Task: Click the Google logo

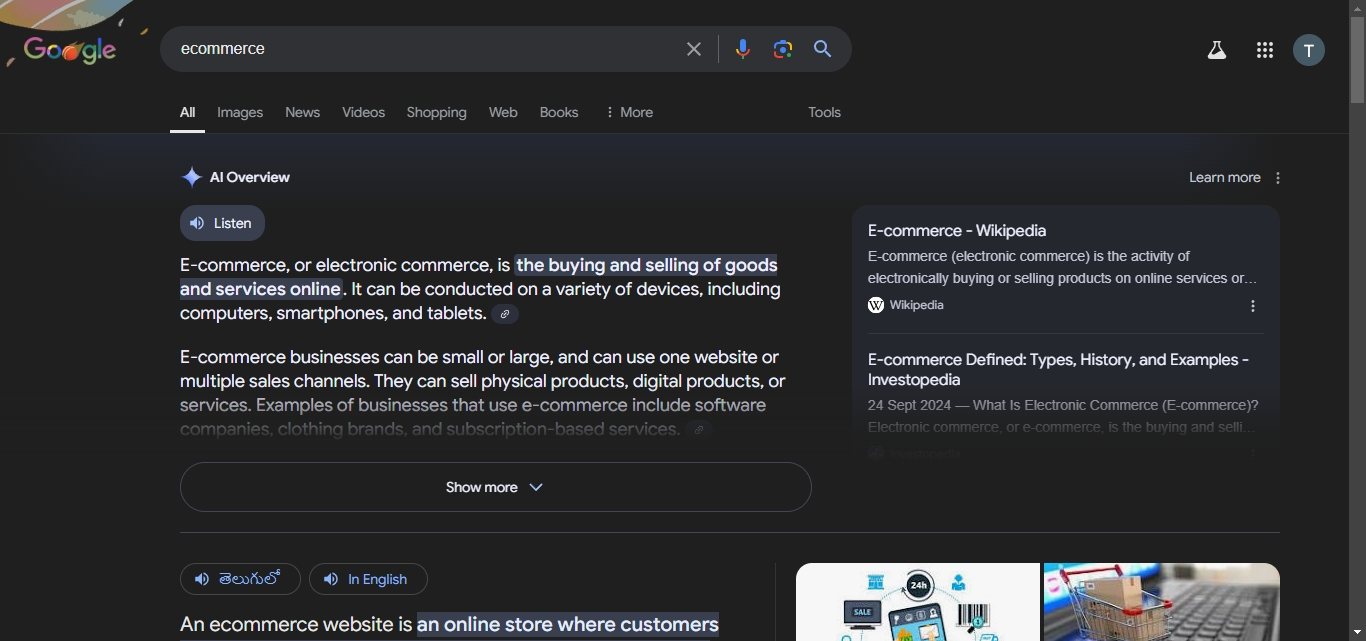Action: pos(70,50)
